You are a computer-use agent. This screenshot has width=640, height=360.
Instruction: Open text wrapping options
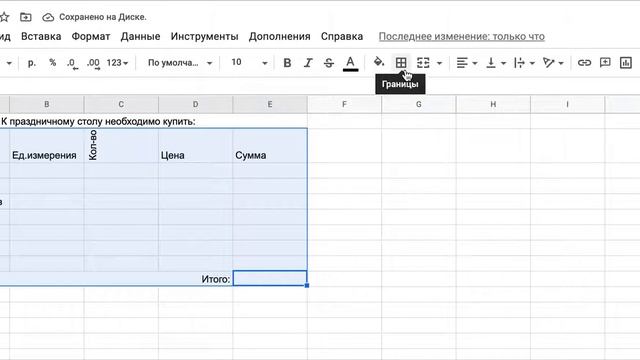[524, 63]
